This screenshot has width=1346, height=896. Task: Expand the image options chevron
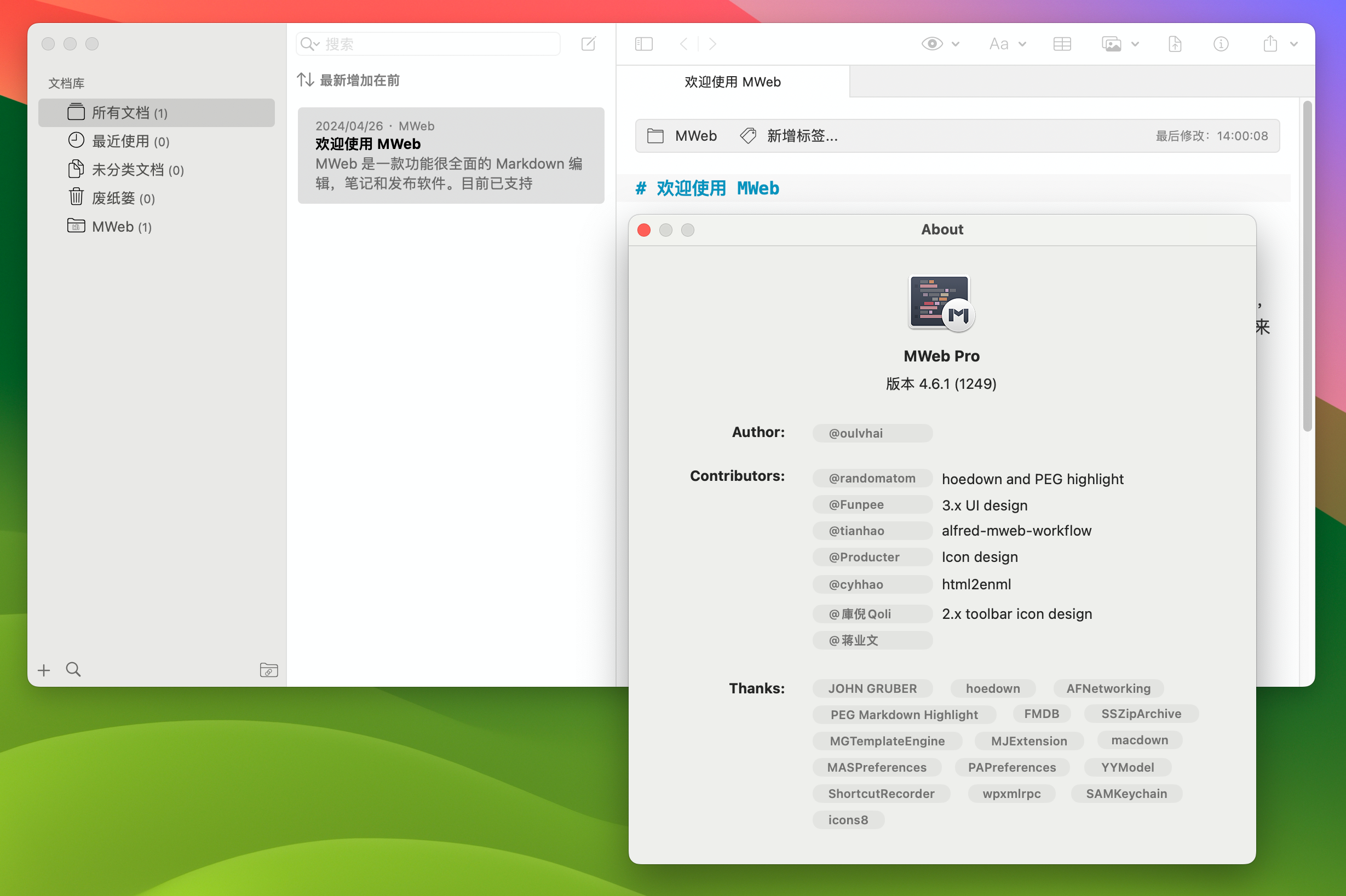(1136, 44)
